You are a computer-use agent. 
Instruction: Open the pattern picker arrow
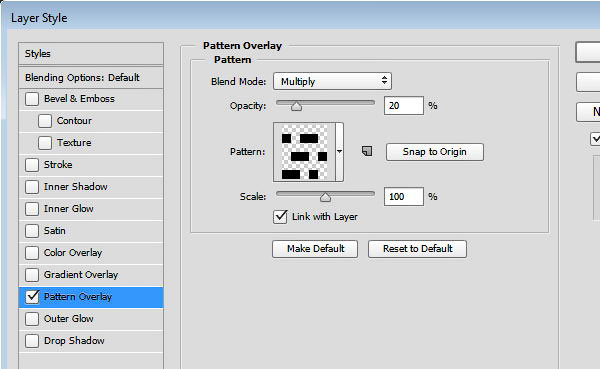click(339, 152)
